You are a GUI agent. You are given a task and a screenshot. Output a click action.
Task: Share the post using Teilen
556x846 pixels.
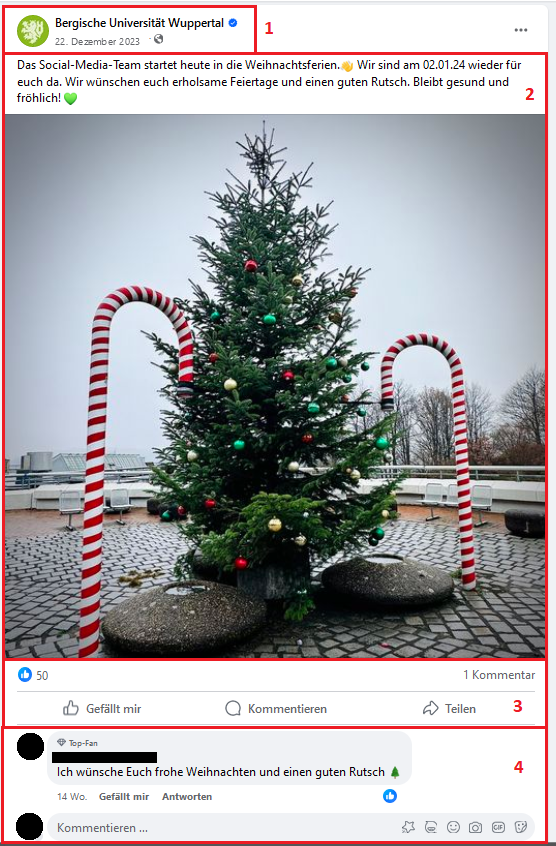coord(449,708)
